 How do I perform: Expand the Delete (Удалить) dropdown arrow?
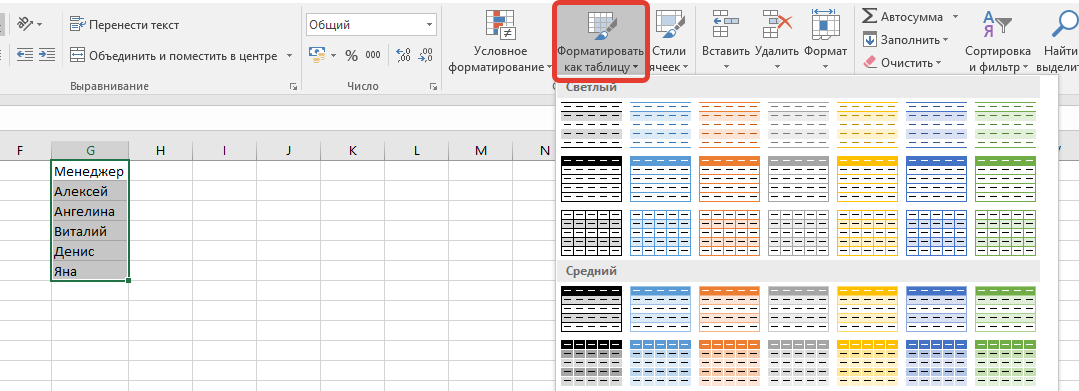777,67
